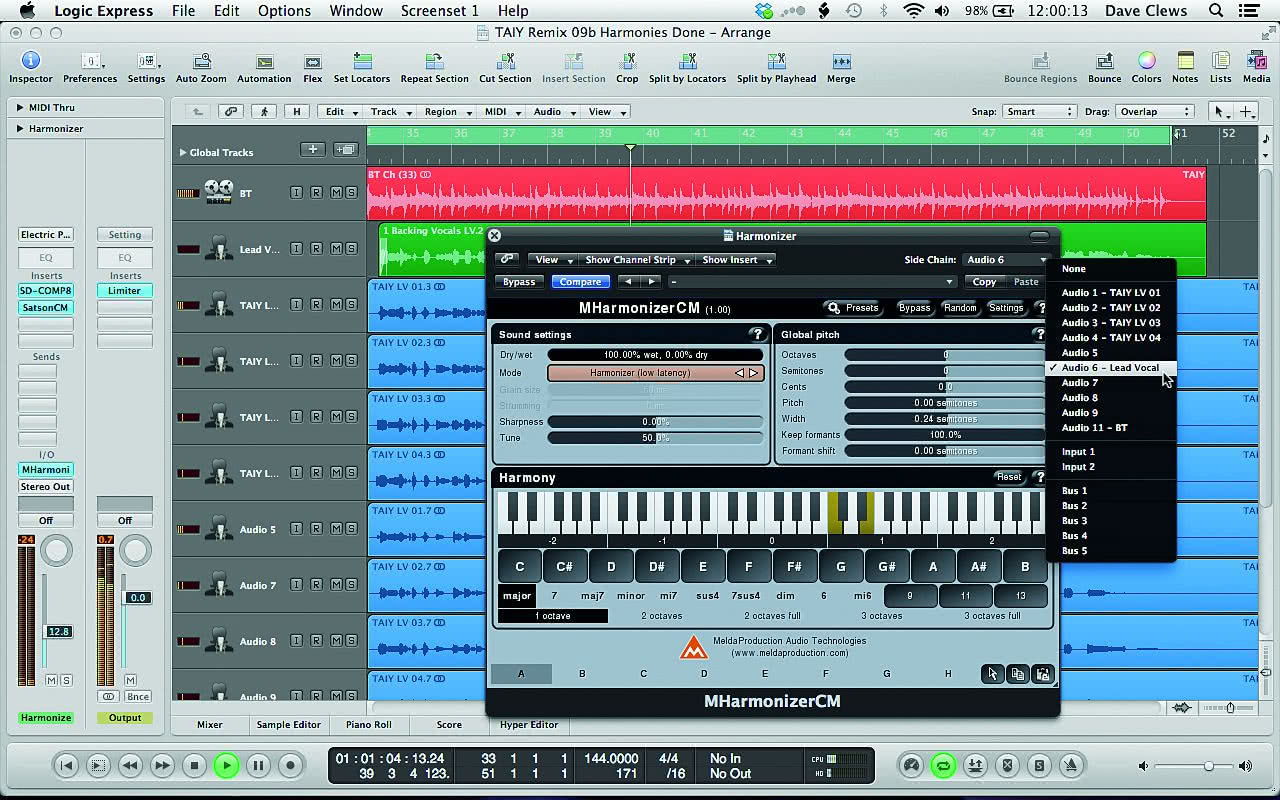The height and width of the screenshot is (800, 1280).
Task: Open the Screenset 1 menu
Action: pos(439,11)
